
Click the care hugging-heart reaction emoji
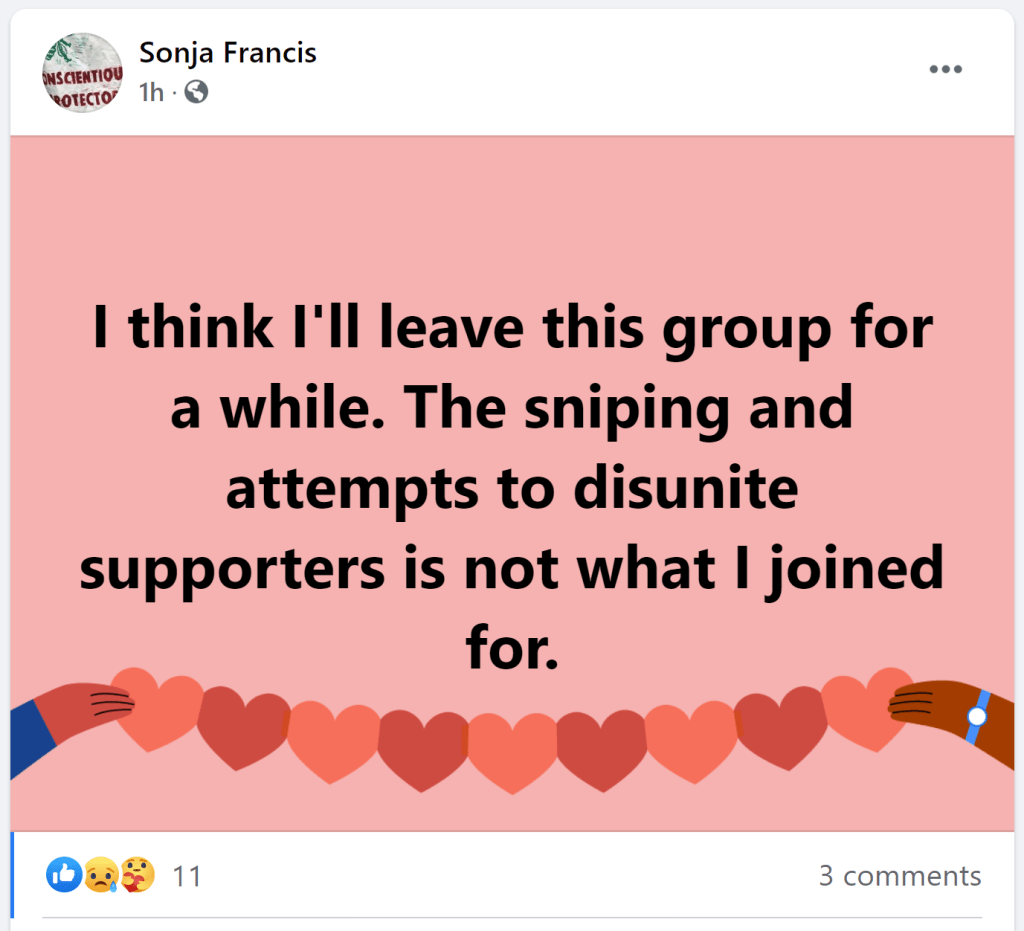(x=138, y=876)
